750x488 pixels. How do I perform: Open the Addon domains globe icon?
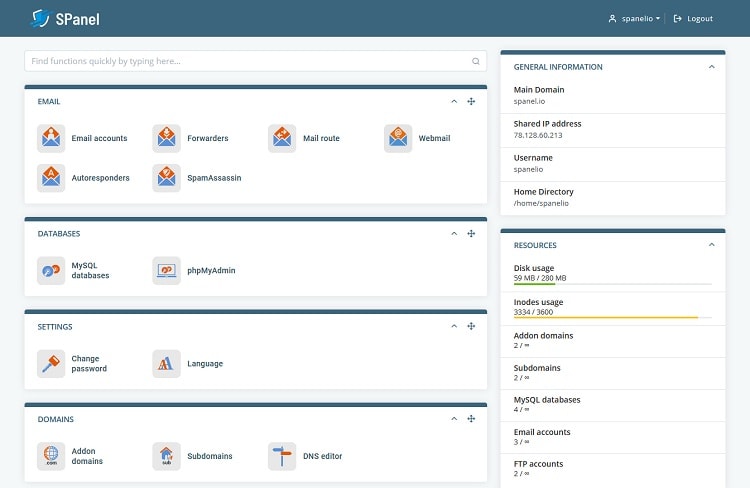(x=51, y=456)
